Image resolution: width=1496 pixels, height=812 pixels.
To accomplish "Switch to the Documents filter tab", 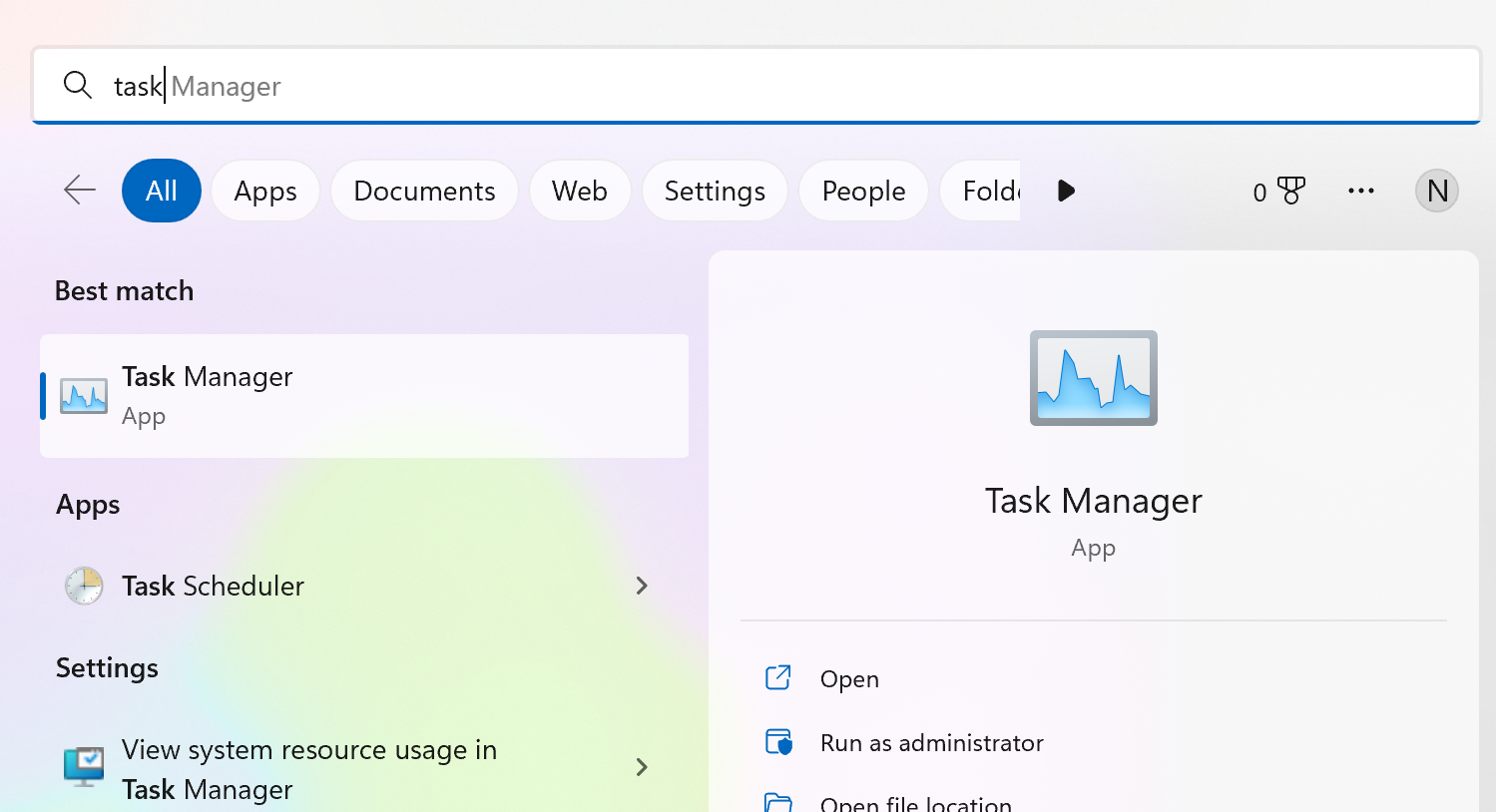I will (424, 191).
